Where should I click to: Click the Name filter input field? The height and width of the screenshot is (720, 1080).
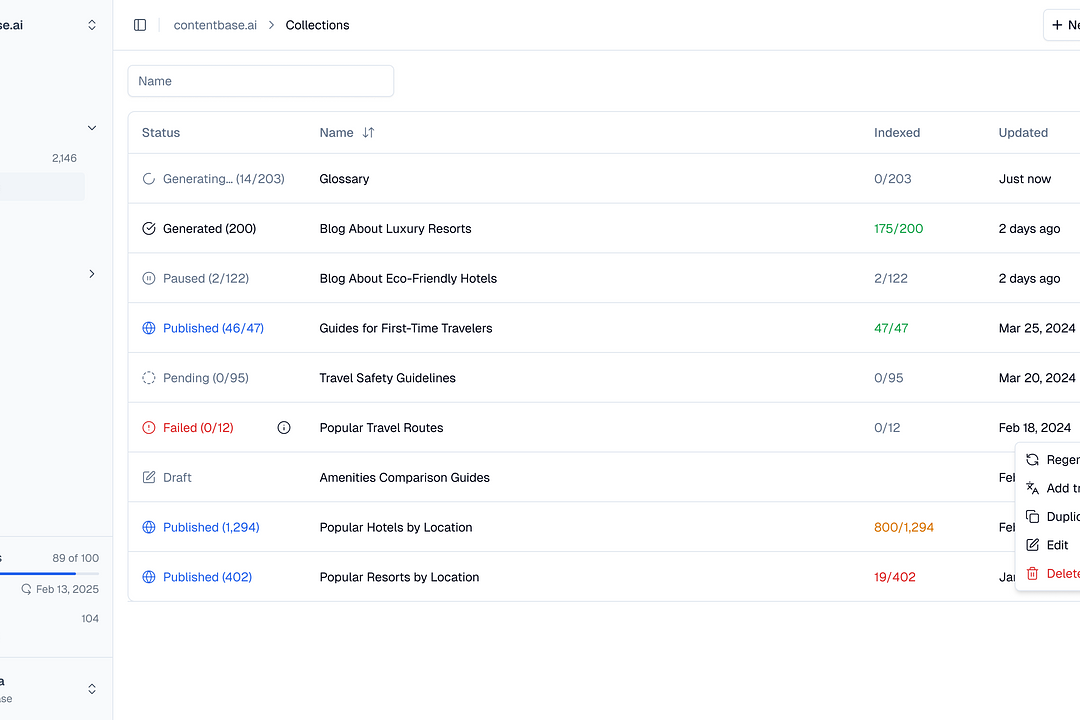(x=260, y=80)
